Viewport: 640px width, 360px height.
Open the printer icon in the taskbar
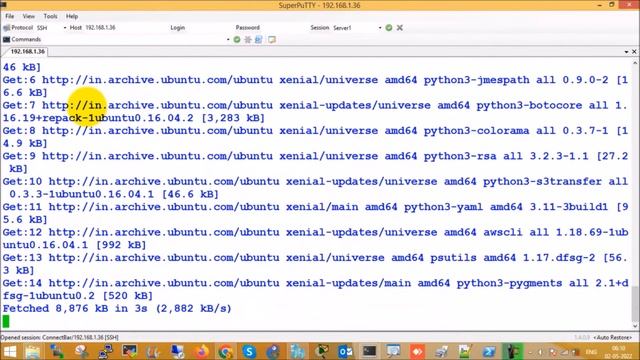pyautogui.click(x=441, y=351)
